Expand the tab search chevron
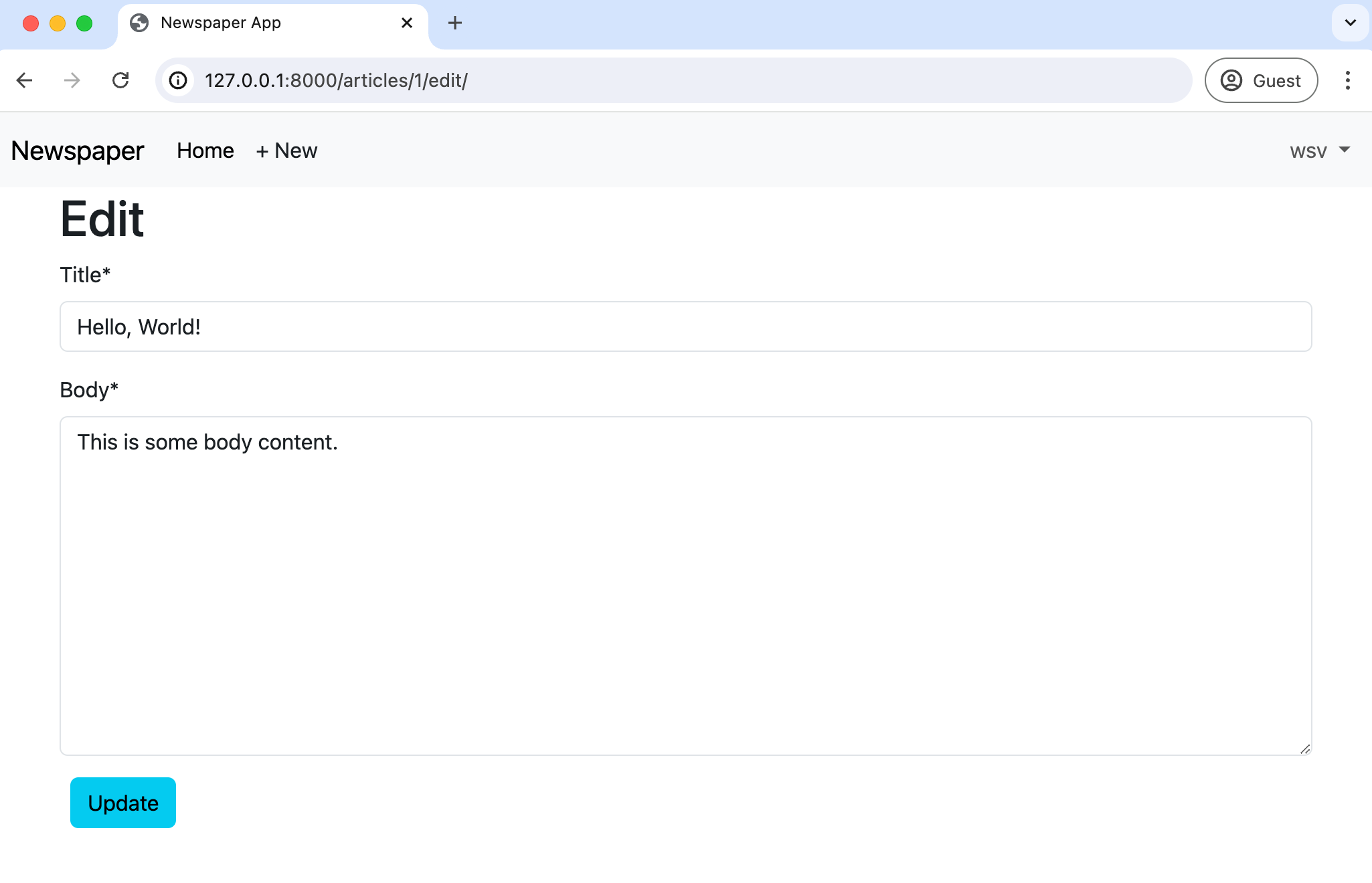This screenshot has height=883, width=1372. point(1350,23)
